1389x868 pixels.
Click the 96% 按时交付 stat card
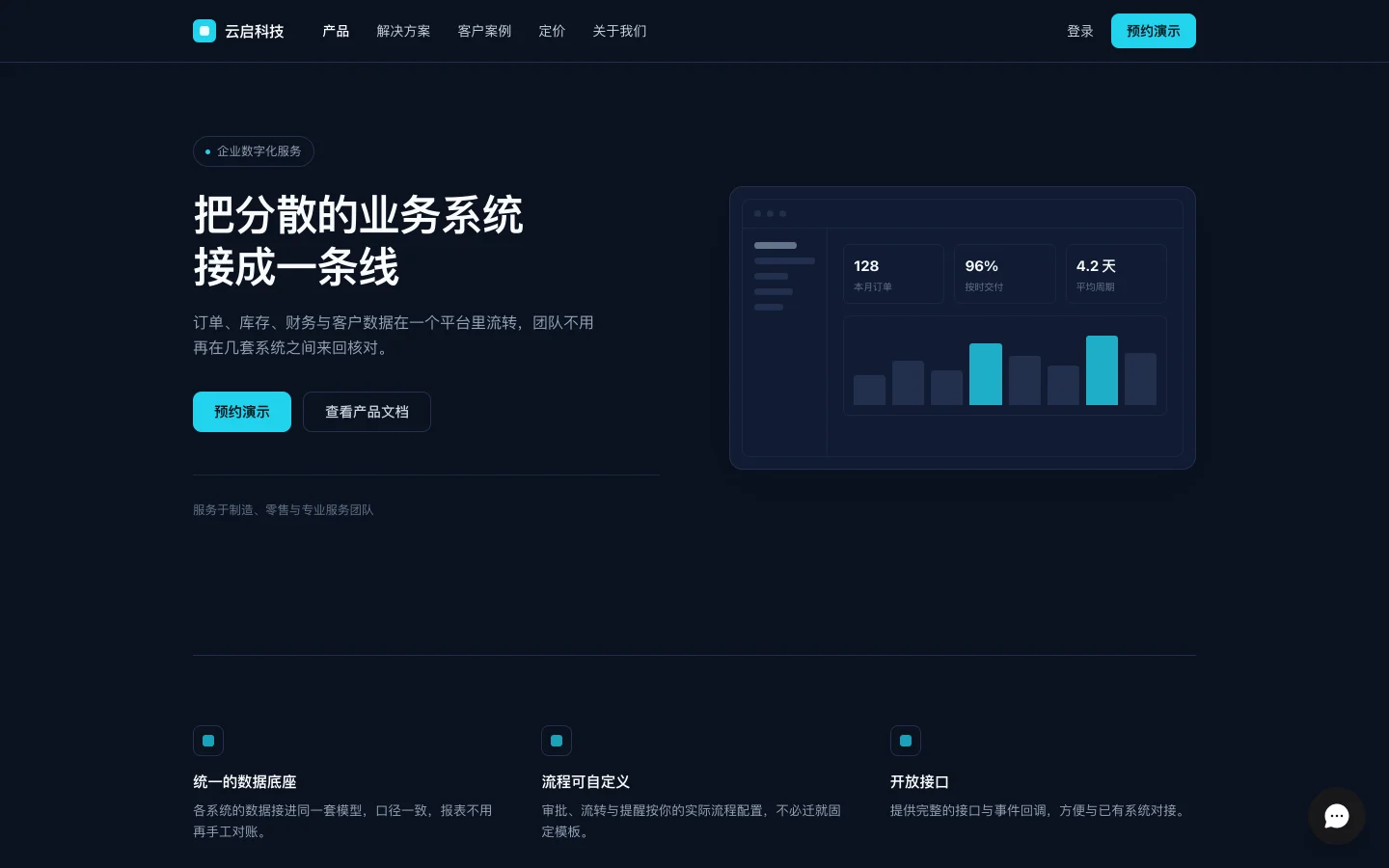[x=1005, y=274]
